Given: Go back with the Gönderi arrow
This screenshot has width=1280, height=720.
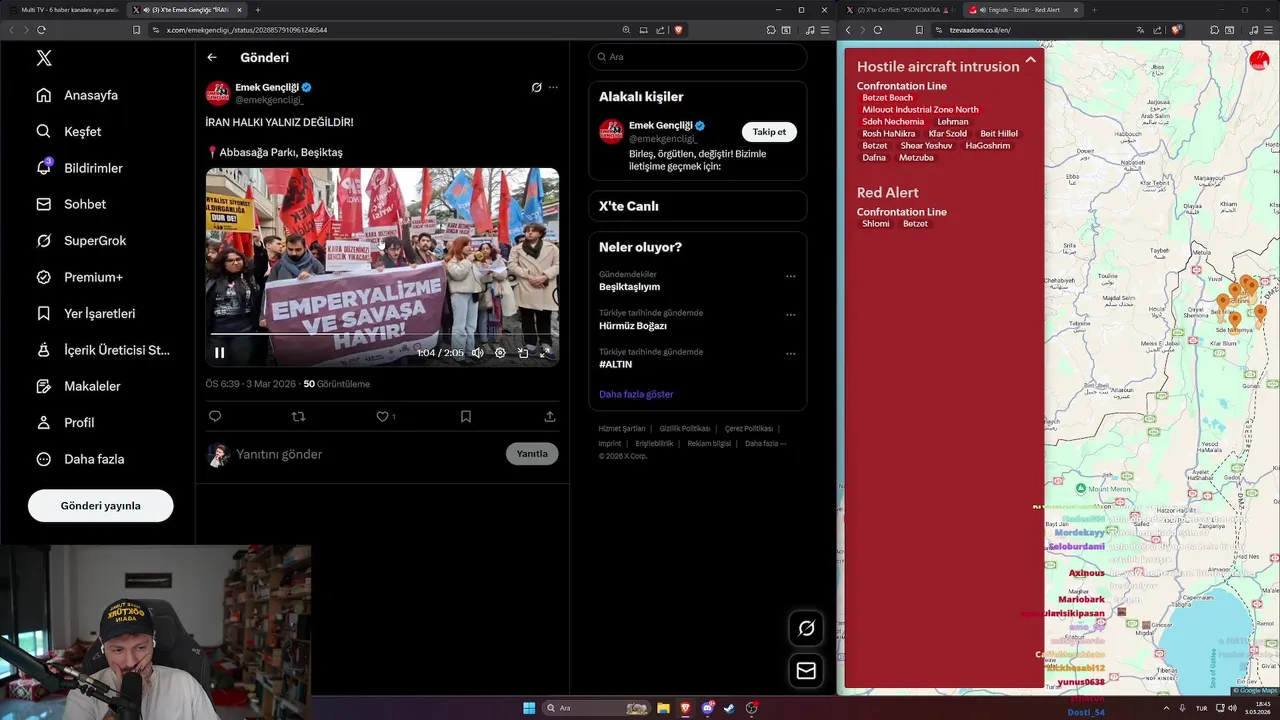Looking at the screenshot, I should pyautogui.click(x=212, y=58).
